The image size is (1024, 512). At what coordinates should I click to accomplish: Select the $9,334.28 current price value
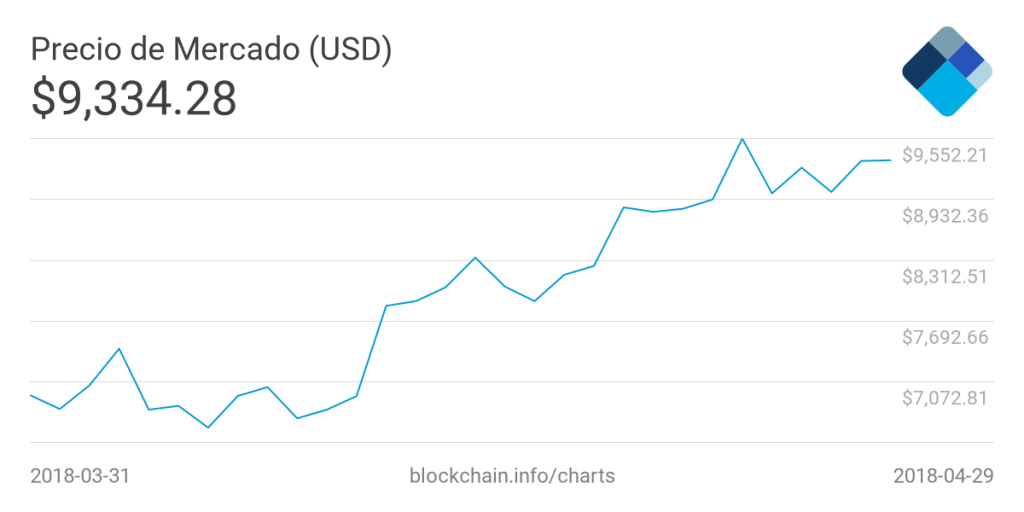[134, 99]
